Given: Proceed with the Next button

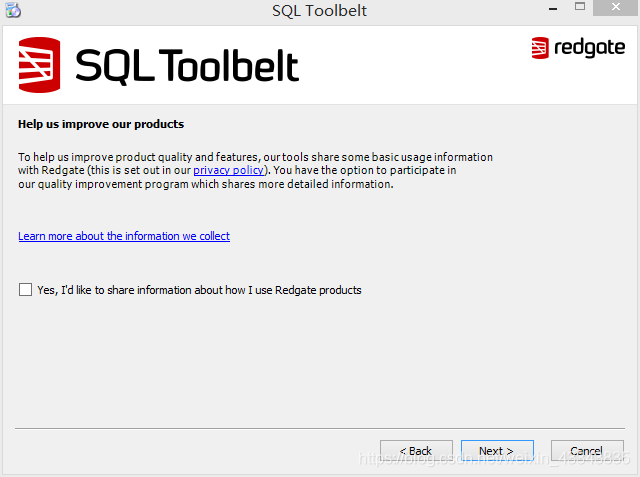Looking at the screenshot, I should pos(497,451).
